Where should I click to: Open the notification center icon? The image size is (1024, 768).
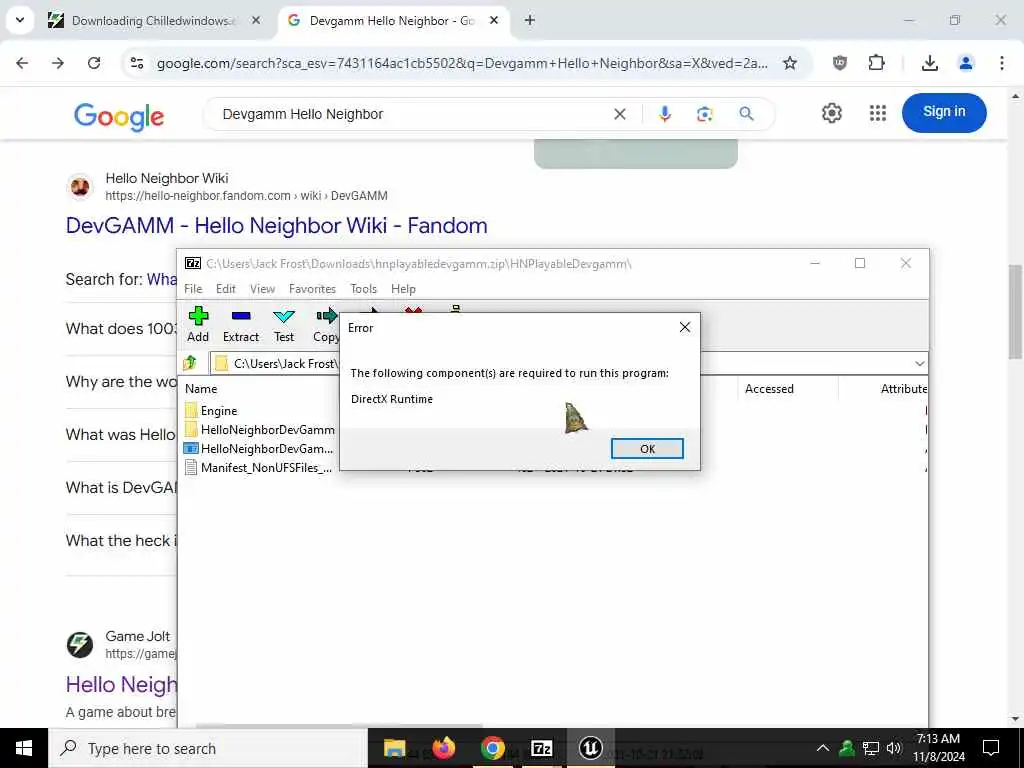(991, 748)
